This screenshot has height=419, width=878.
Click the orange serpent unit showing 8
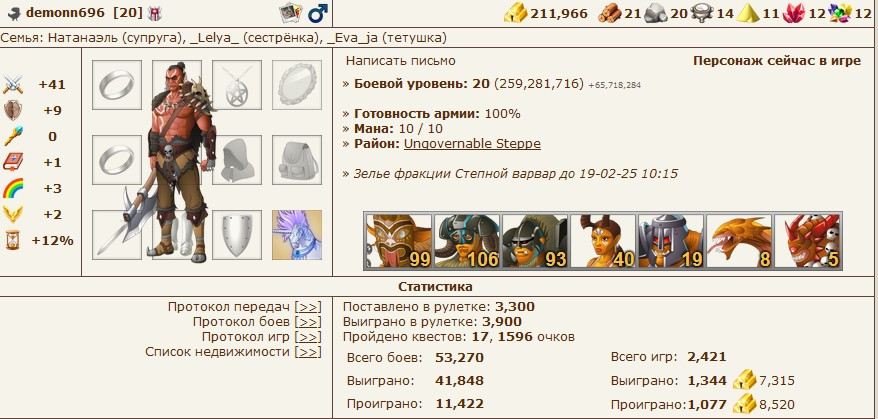[x=739, y=241]
